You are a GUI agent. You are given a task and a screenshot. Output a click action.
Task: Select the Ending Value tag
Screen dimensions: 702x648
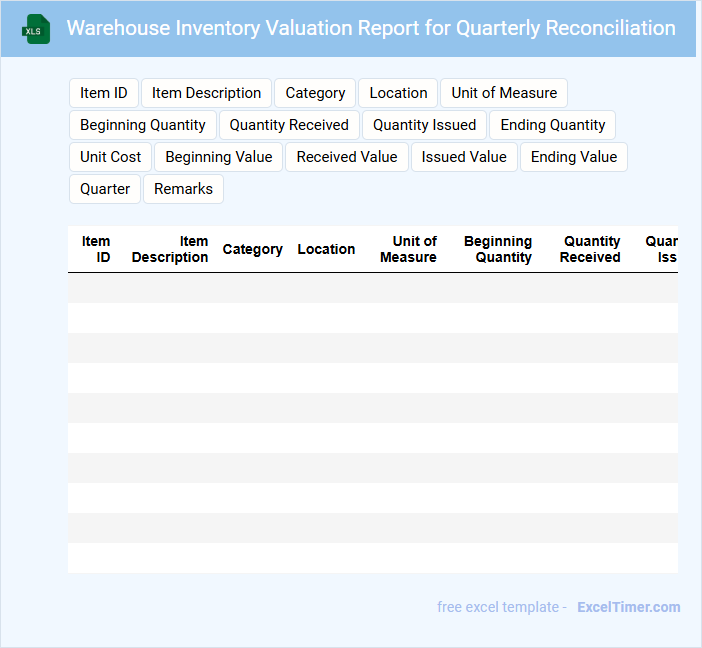pos(574,157)
